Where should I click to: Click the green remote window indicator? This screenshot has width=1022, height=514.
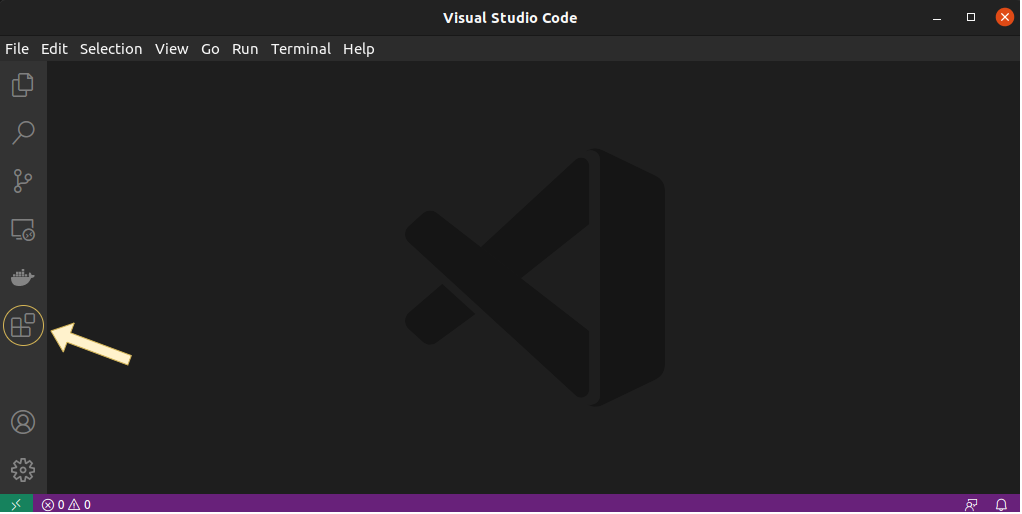17,504
